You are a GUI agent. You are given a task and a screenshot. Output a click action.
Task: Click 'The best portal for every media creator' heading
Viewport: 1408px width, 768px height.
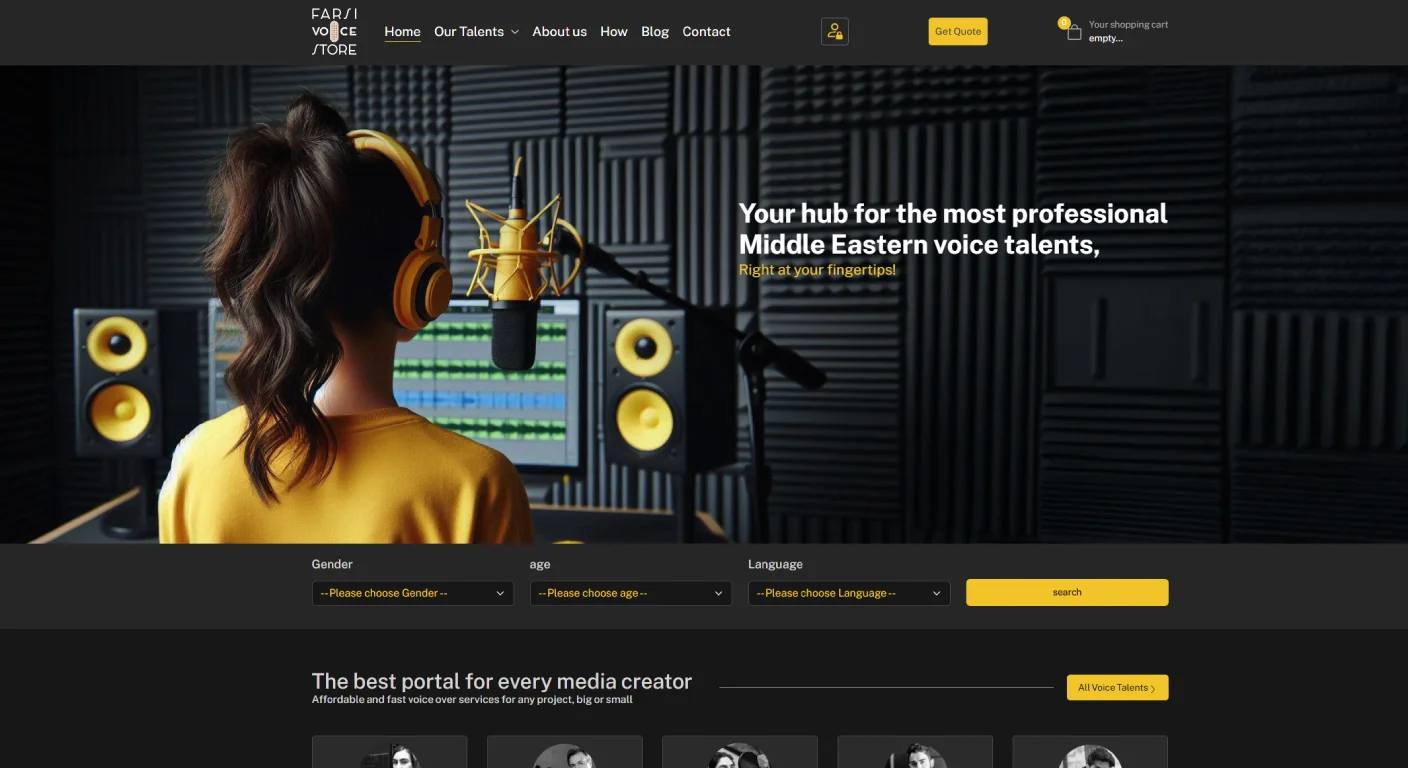pyautogui.click(x=502, y=682)
